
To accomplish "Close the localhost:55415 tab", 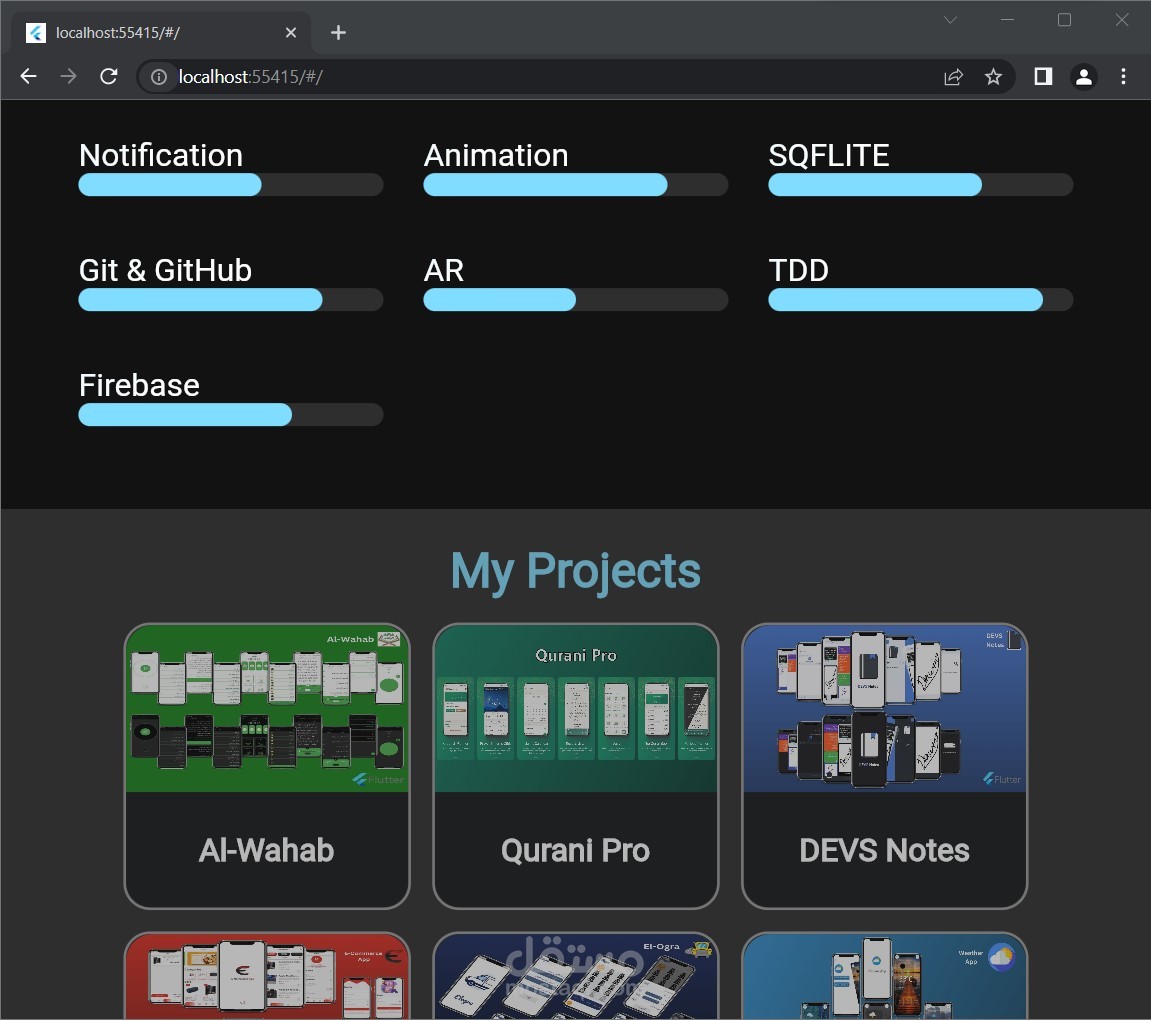I will [291, 33].
